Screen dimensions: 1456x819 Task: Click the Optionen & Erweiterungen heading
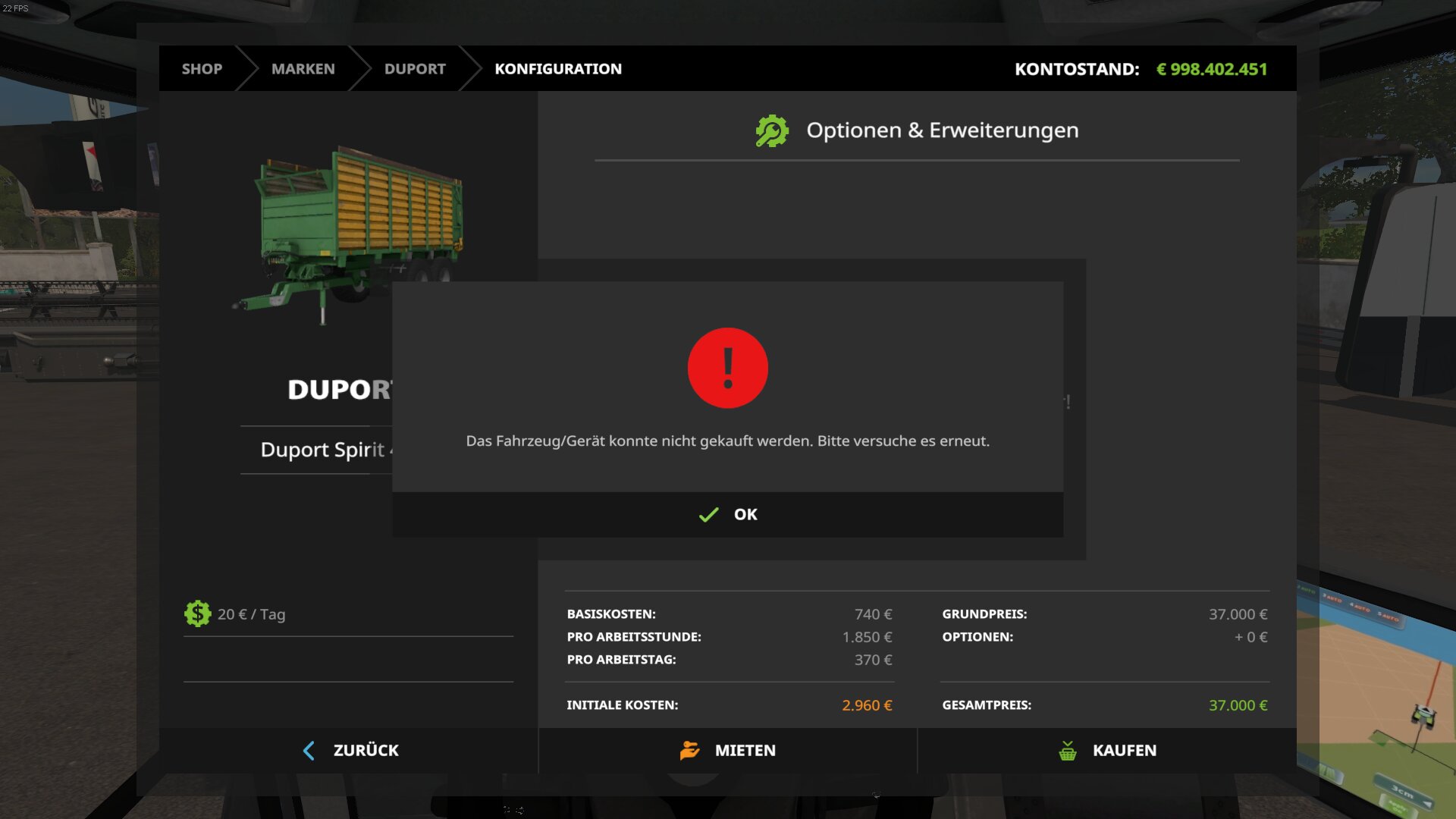tap(942, 130)
